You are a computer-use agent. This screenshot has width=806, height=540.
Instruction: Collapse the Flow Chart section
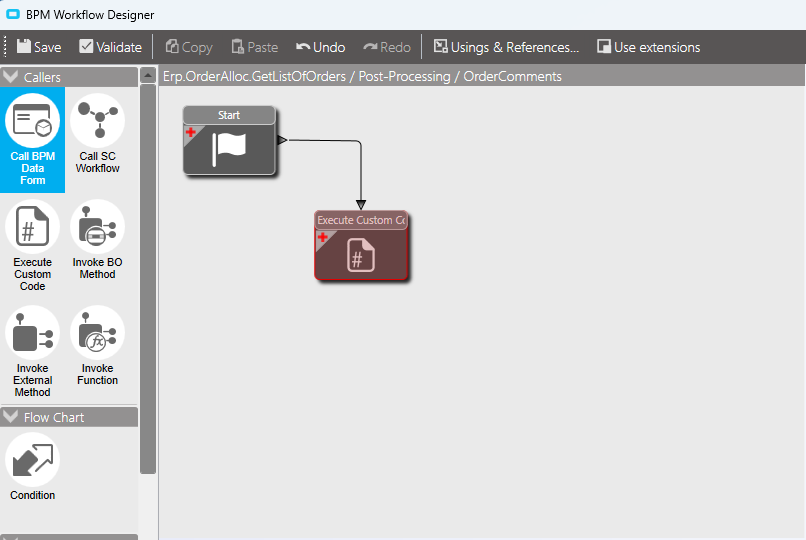10,417
